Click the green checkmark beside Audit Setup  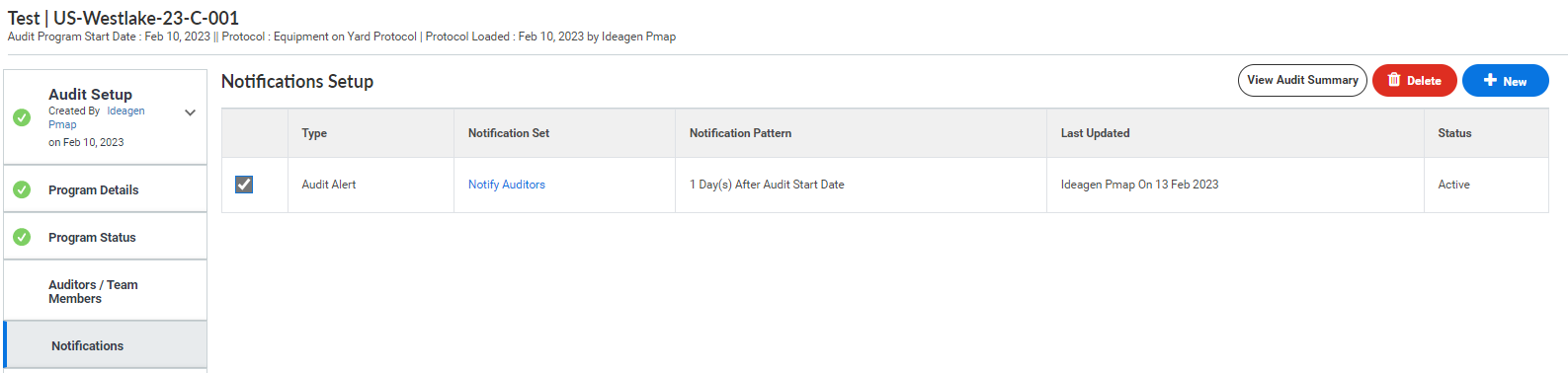(x=22, y=117)
